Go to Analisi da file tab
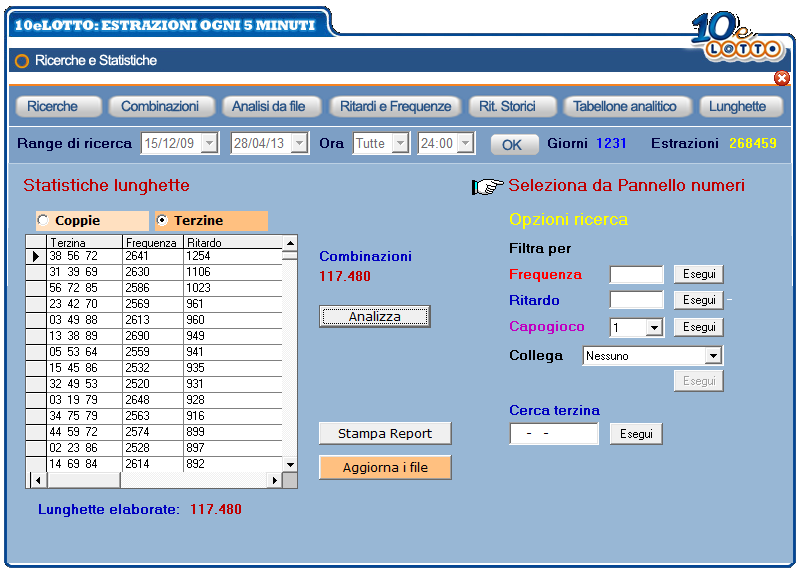Image resolution: width=801 pixels, height=578 pixels. coord(272,106)
